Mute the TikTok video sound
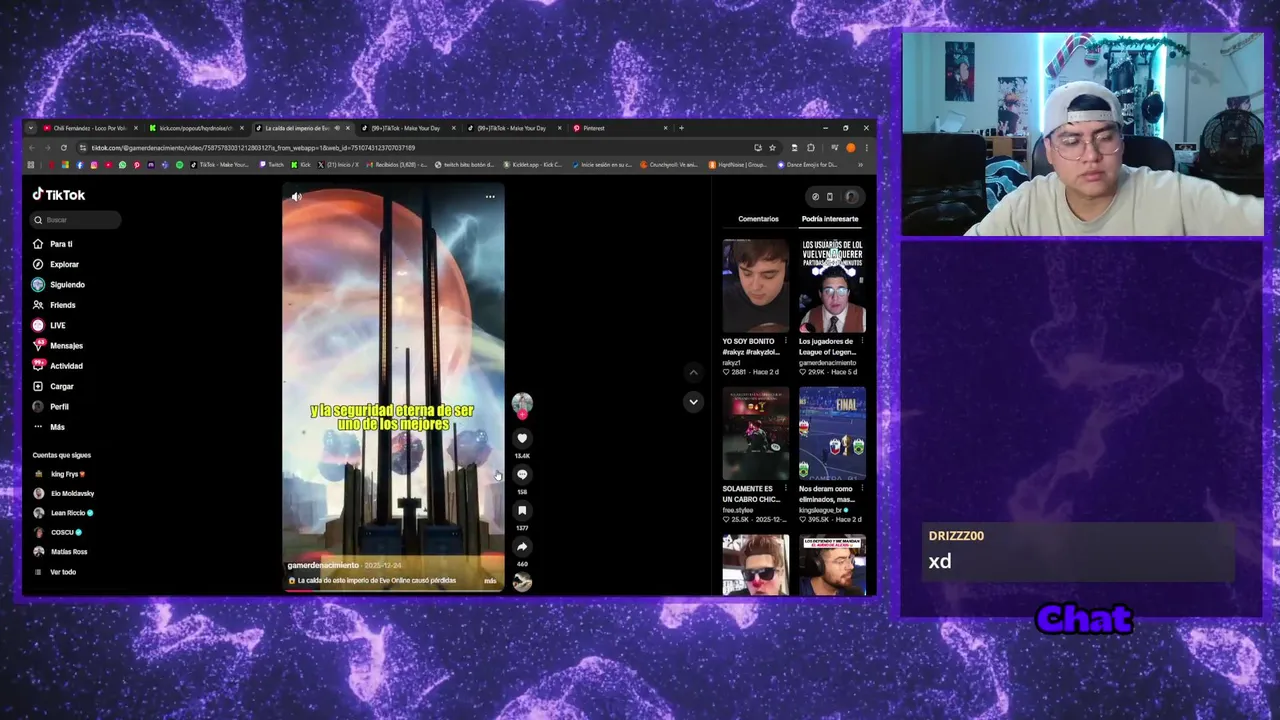This screenshot has height=720, width=1280. coord(296,197)
